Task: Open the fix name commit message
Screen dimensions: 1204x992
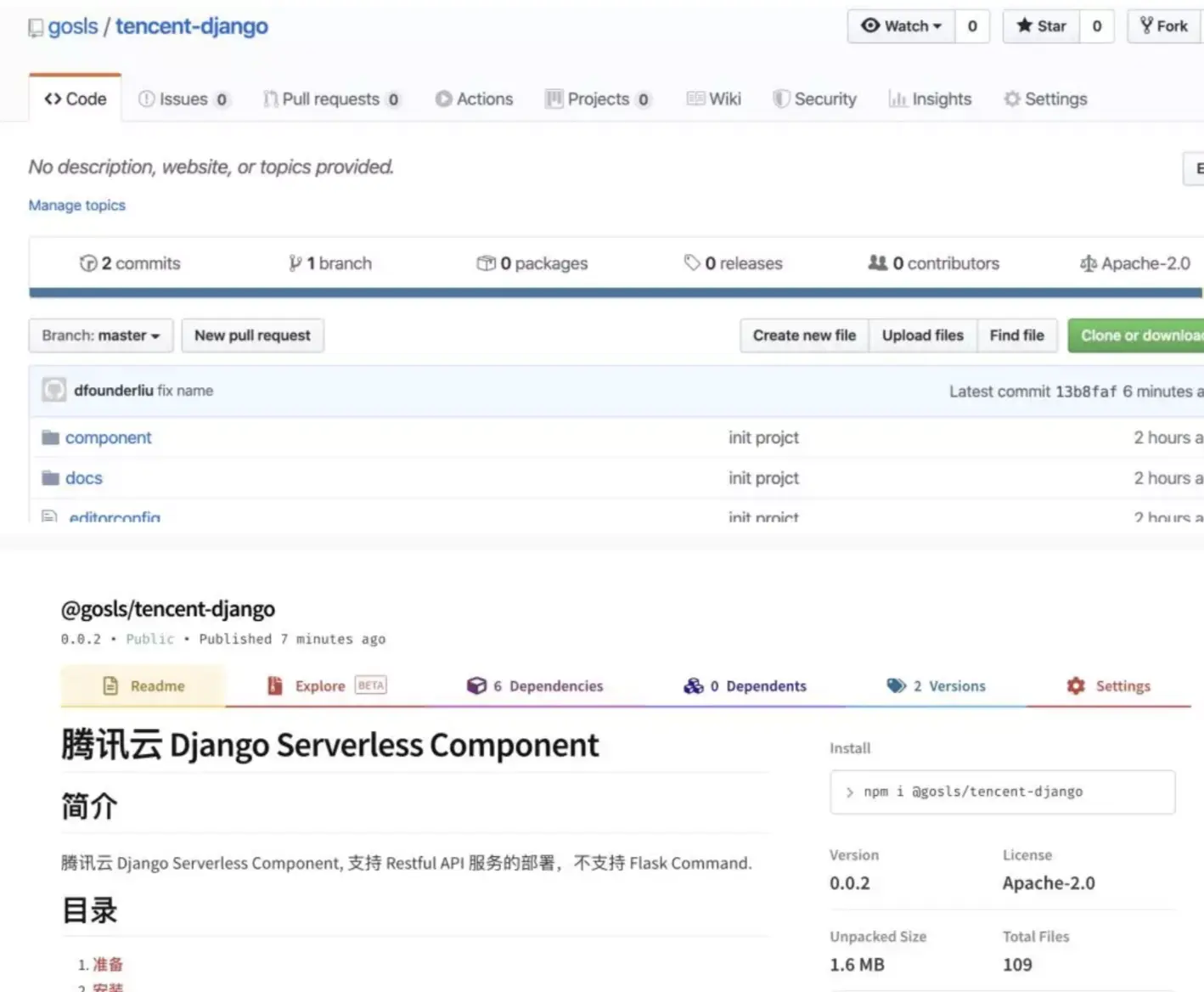Action: [185, 391]
